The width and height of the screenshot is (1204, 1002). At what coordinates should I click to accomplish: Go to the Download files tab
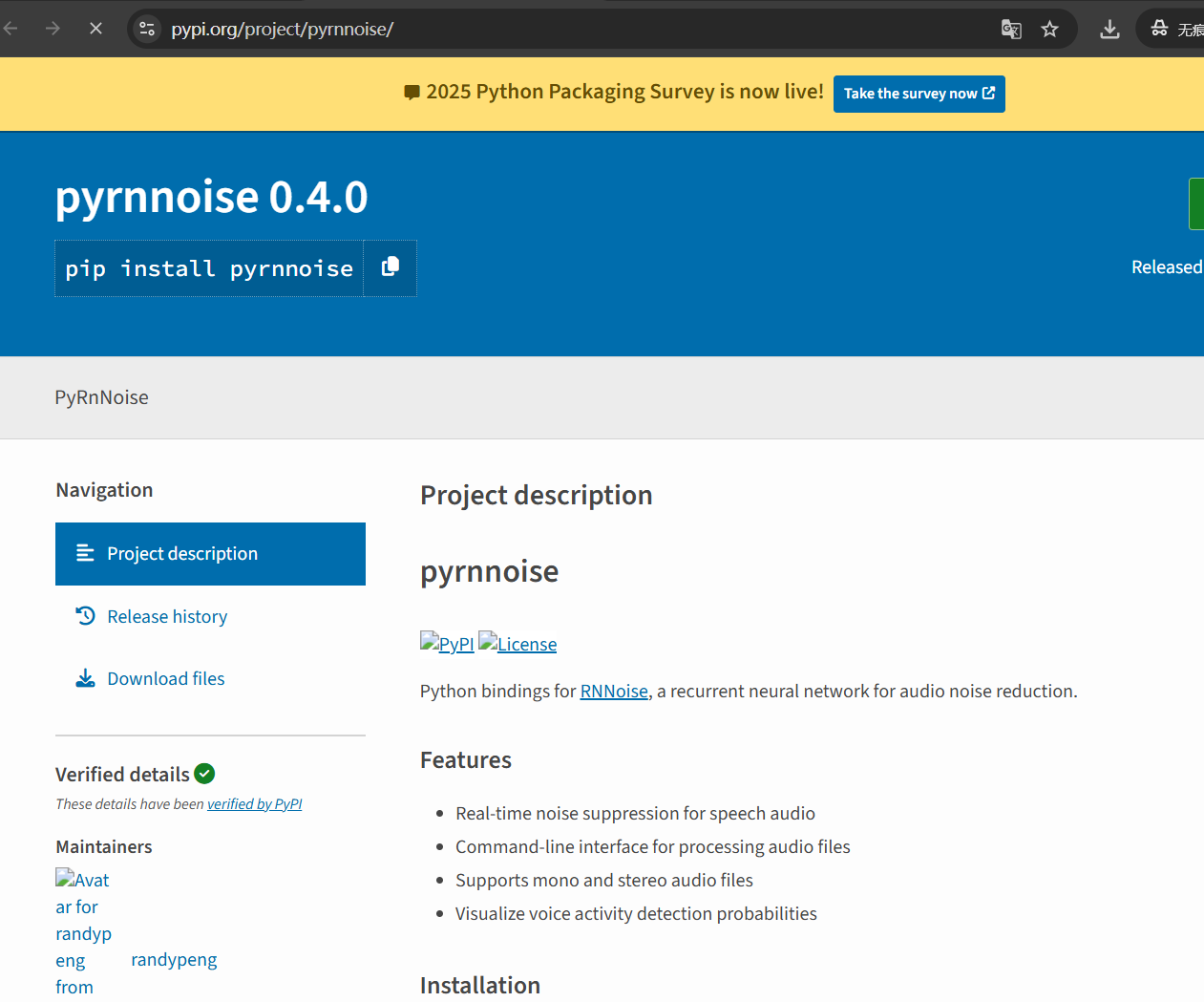coord(166,679)
